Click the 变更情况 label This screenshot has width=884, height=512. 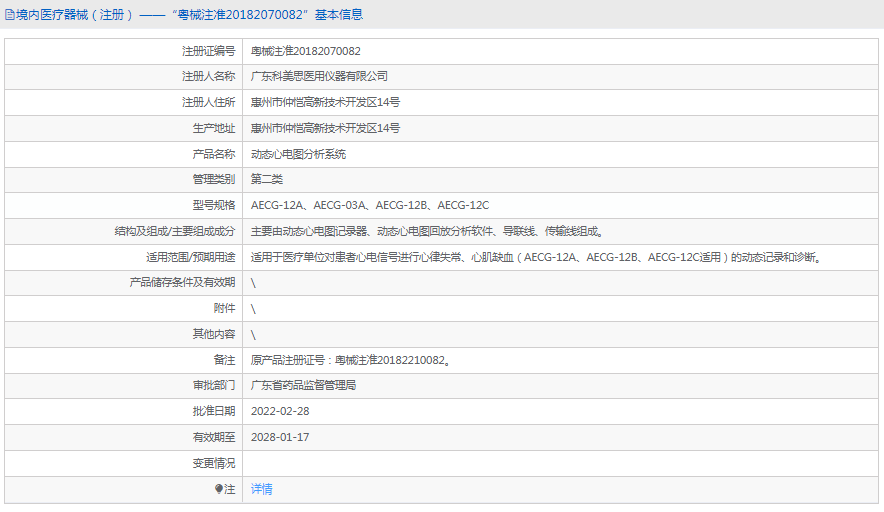[214, 463]
